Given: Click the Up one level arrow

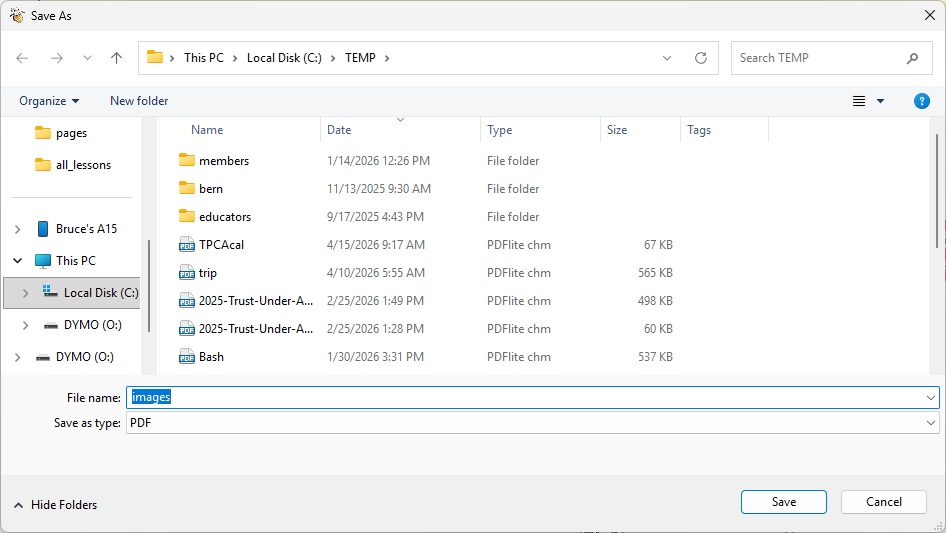Looking at the screenshot, I should [116, 58].
